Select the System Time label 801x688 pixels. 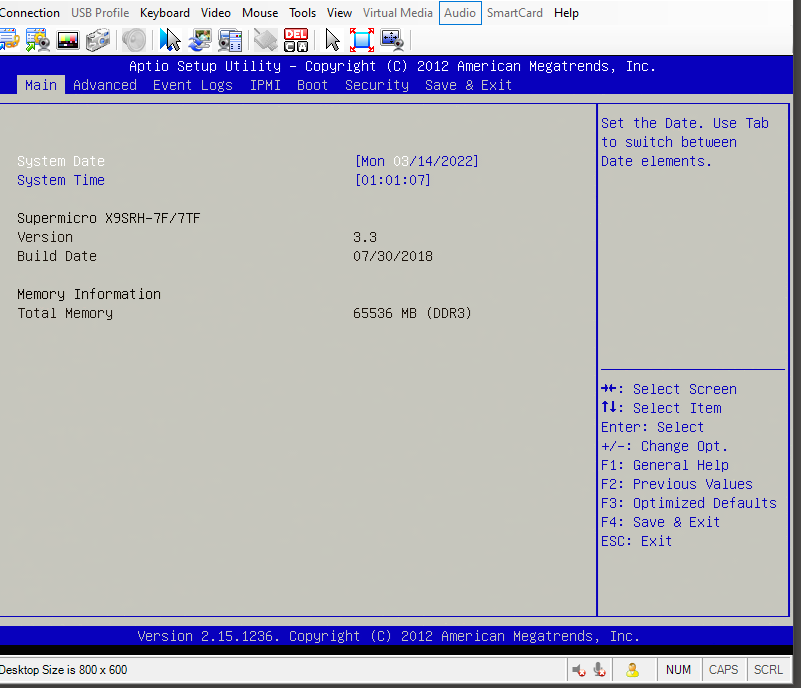61,180
